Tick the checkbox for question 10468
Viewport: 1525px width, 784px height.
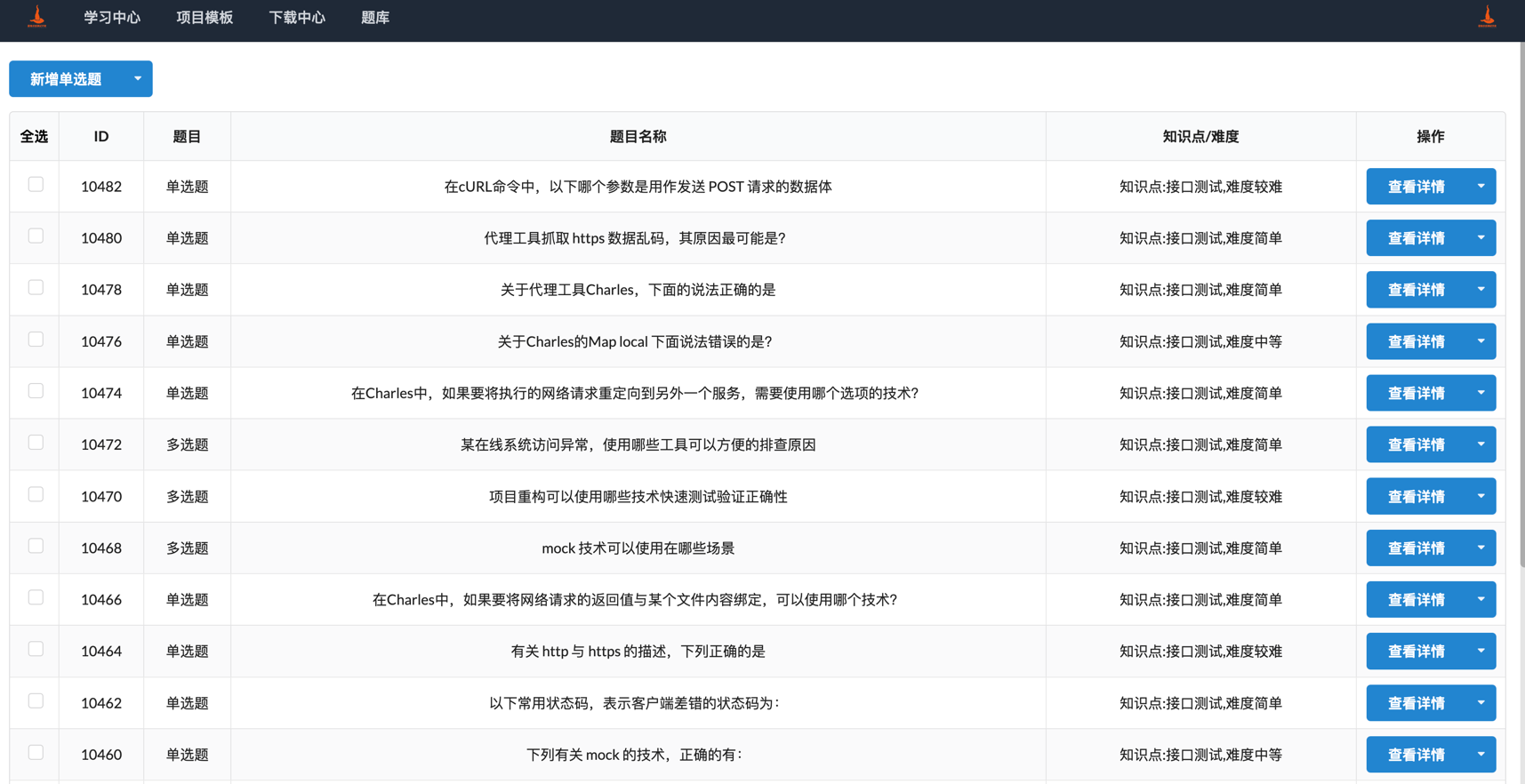click(36, 546)
